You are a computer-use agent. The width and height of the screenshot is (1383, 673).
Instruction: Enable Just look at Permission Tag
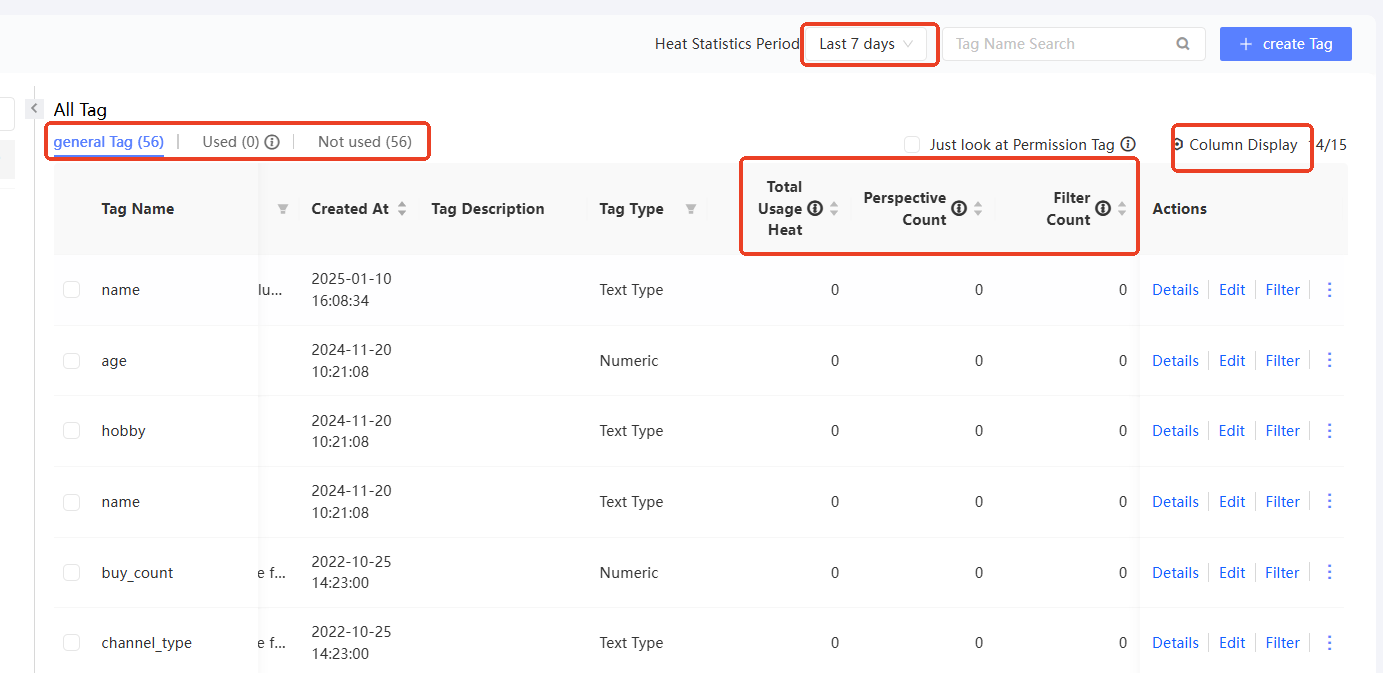[912, 144]
